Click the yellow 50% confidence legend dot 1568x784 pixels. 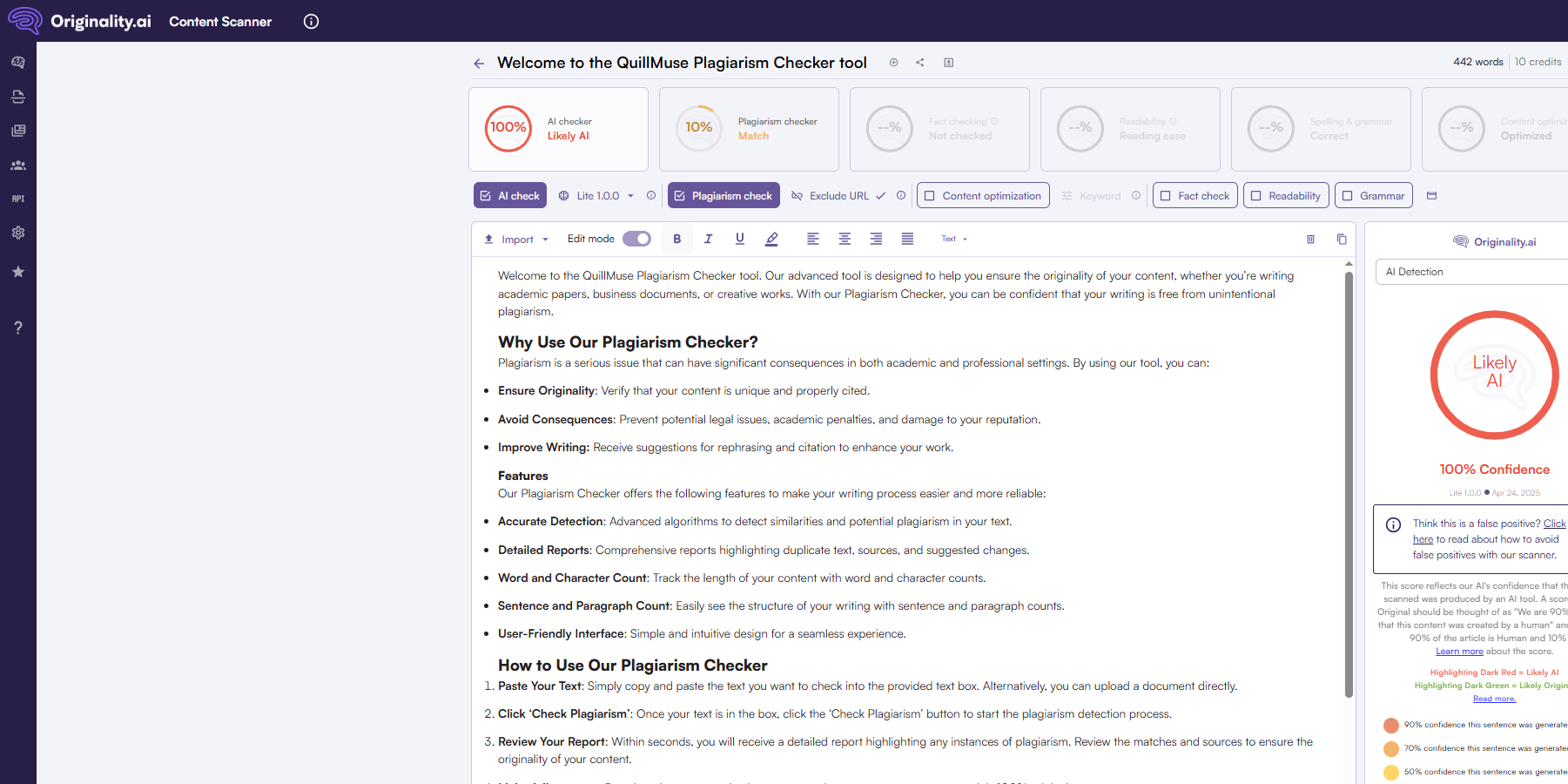click(1391, 772)
